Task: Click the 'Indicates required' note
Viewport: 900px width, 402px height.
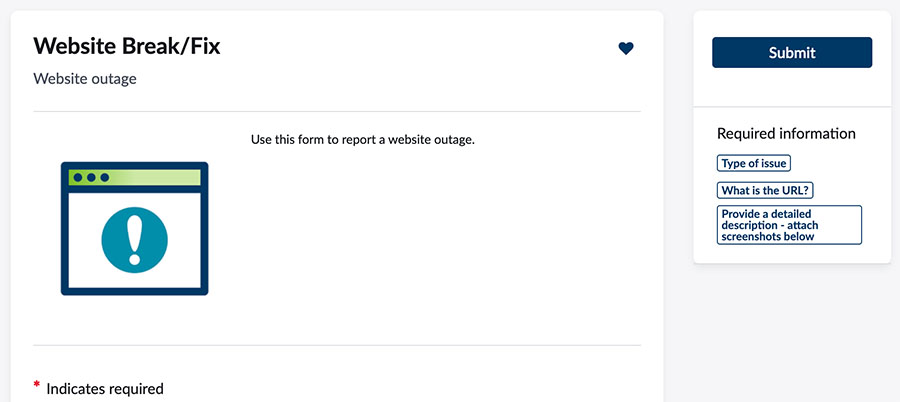Action: (x=105, y=389)
